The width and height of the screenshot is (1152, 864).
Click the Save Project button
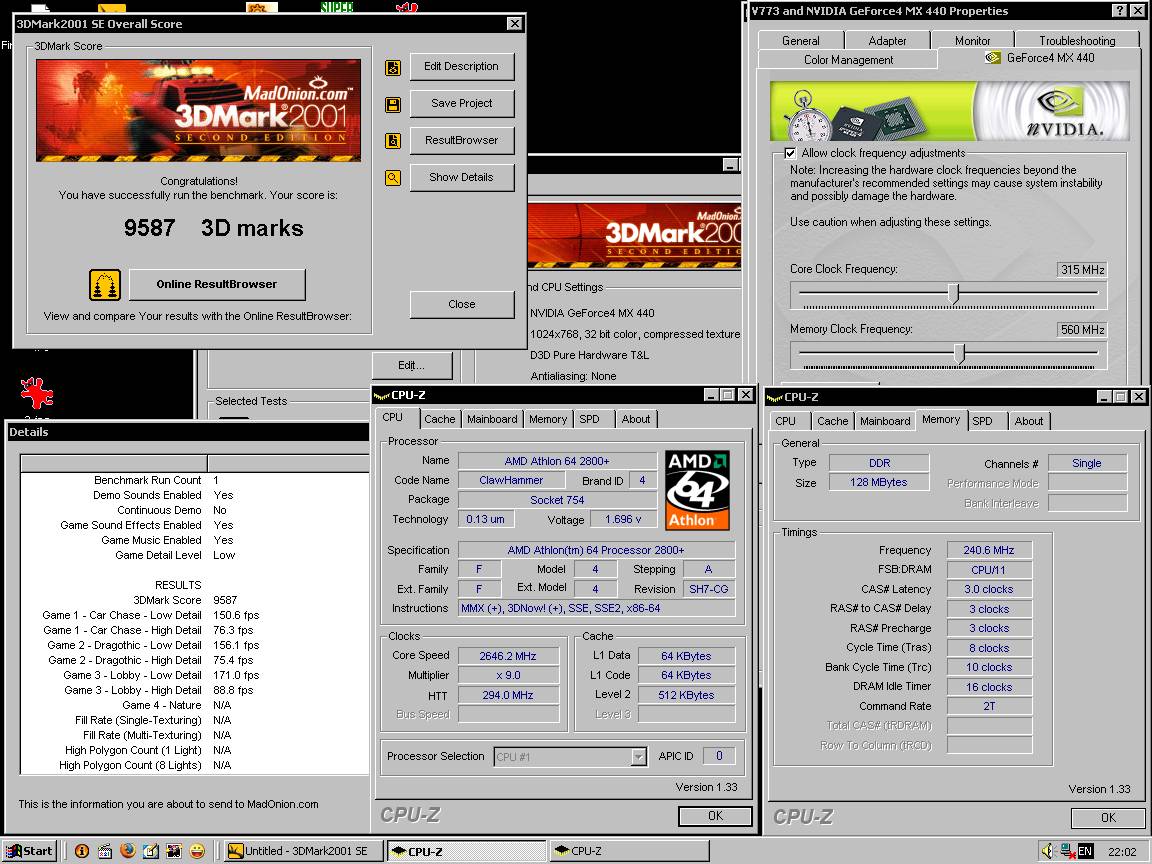coord(461,104)
